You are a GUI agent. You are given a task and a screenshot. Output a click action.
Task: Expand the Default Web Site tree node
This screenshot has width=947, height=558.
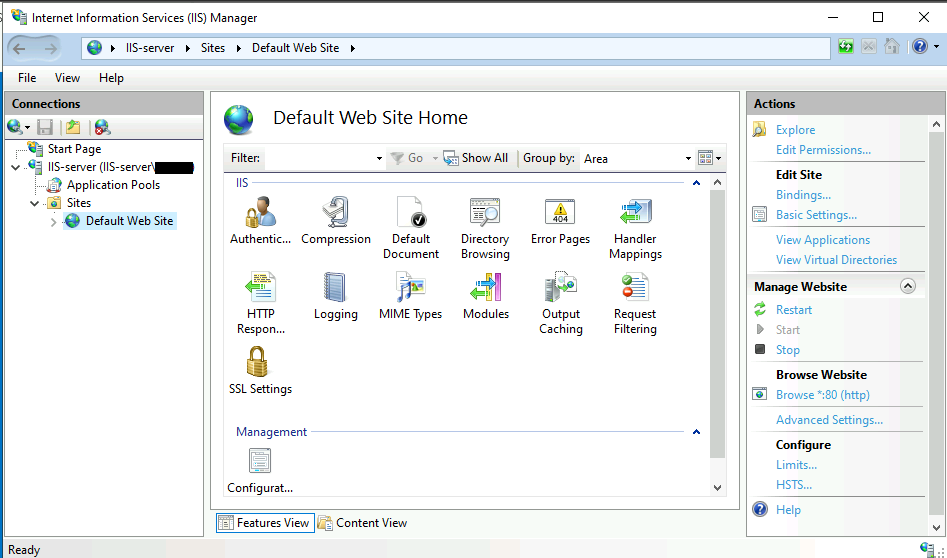coord(54,221)
